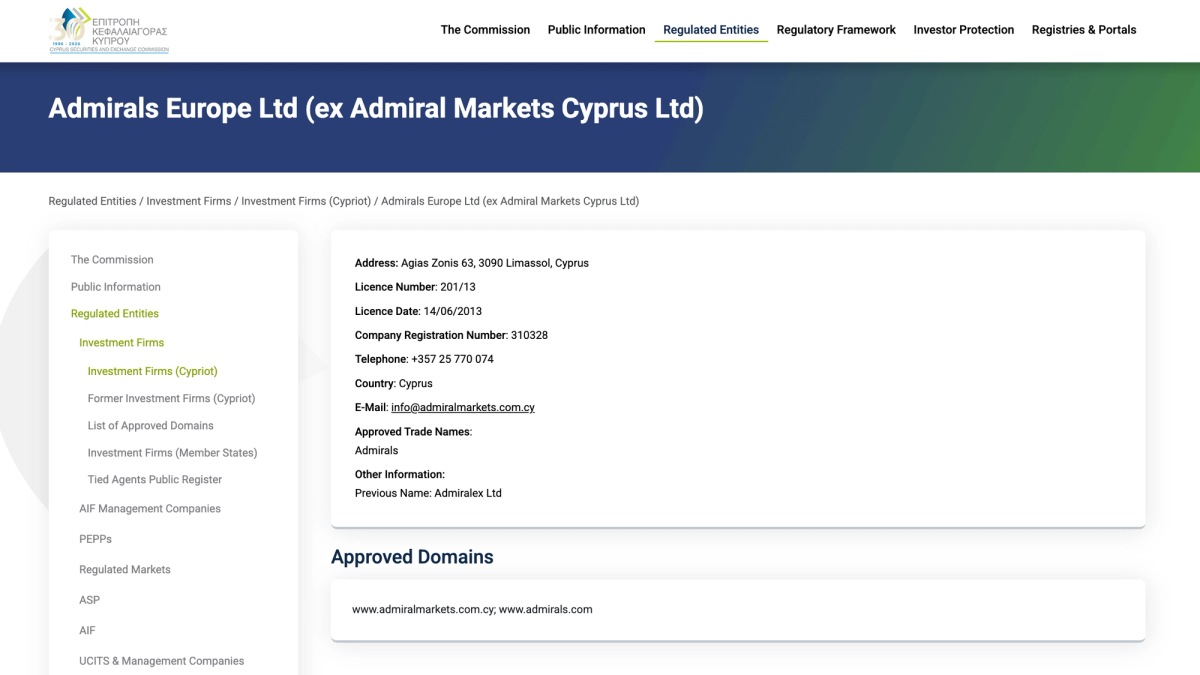Click the licence date 14/06/2013
The width and height of the screenshot is (1200, 675).
click(x=452, y=311)
